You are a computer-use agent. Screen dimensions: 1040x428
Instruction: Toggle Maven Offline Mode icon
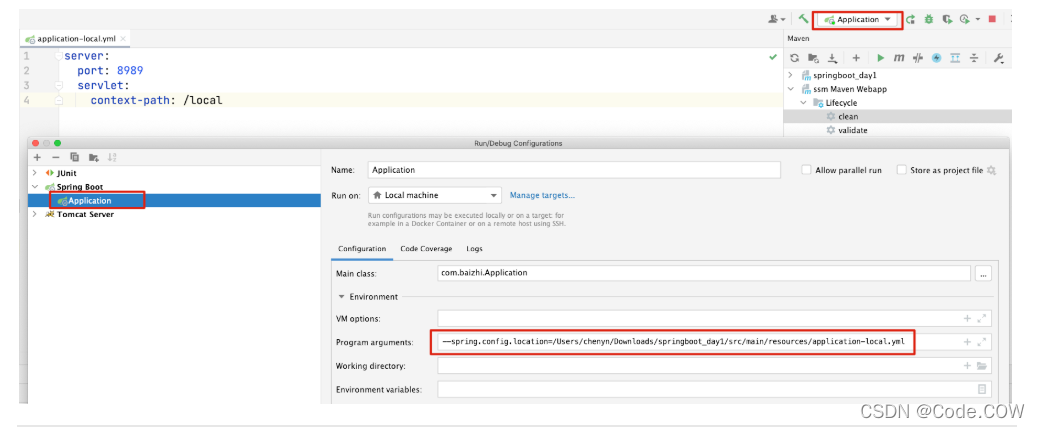(x=918, y=58)
